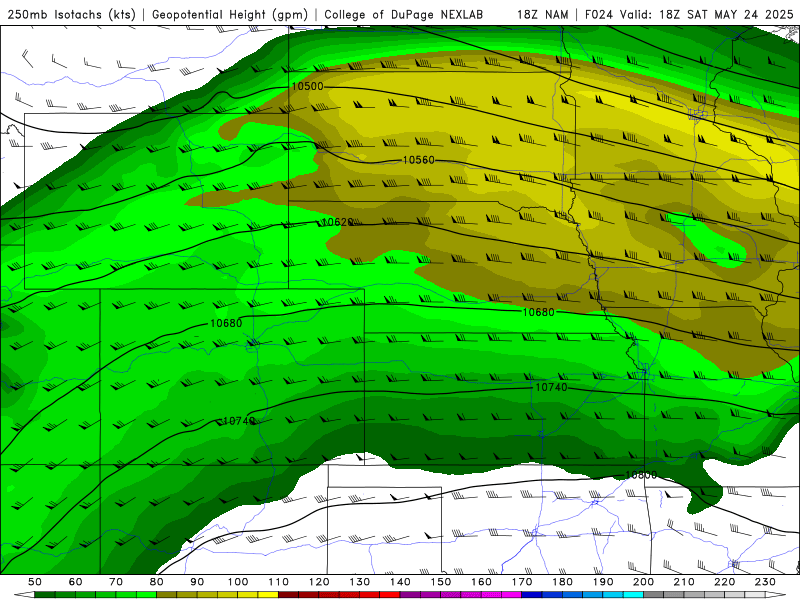Click the bright magenta legend swatch before 170

click(512, 595)
